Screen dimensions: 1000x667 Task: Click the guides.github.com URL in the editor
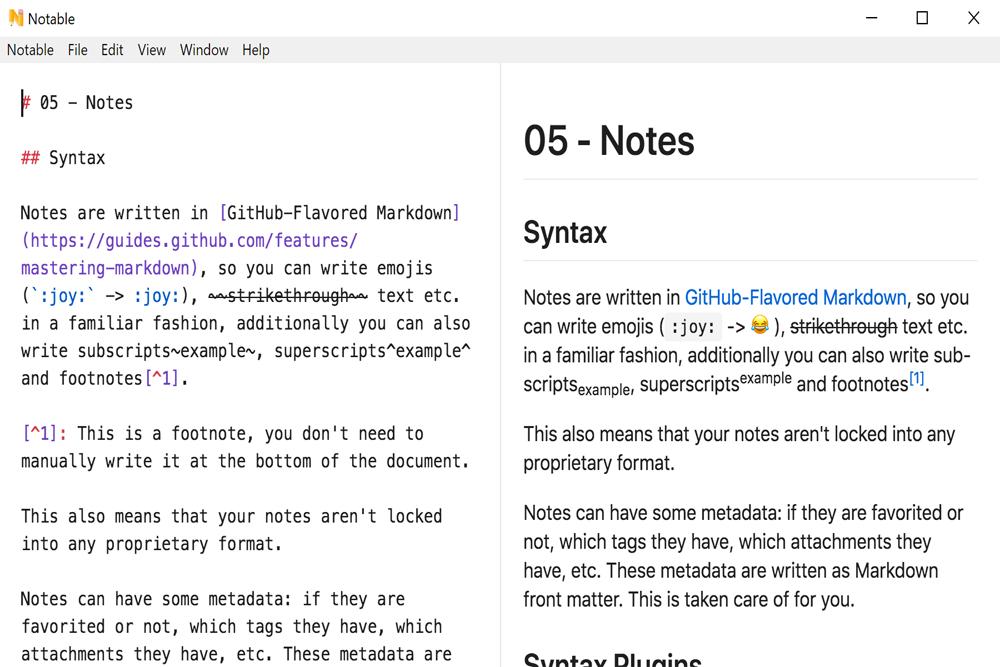190,241
